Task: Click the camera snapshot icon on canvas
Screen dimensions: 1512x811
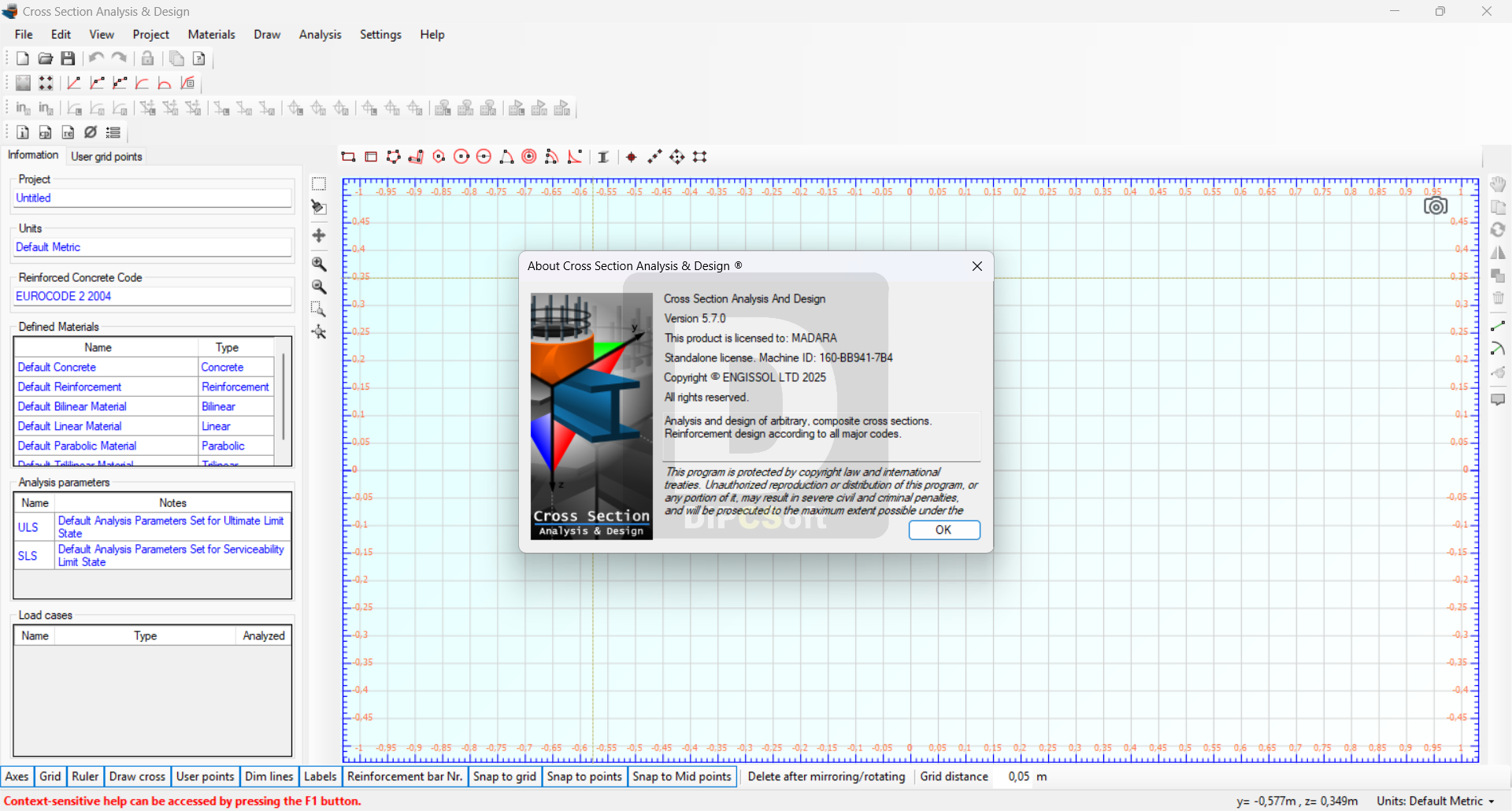Action: click(1436, 206)
